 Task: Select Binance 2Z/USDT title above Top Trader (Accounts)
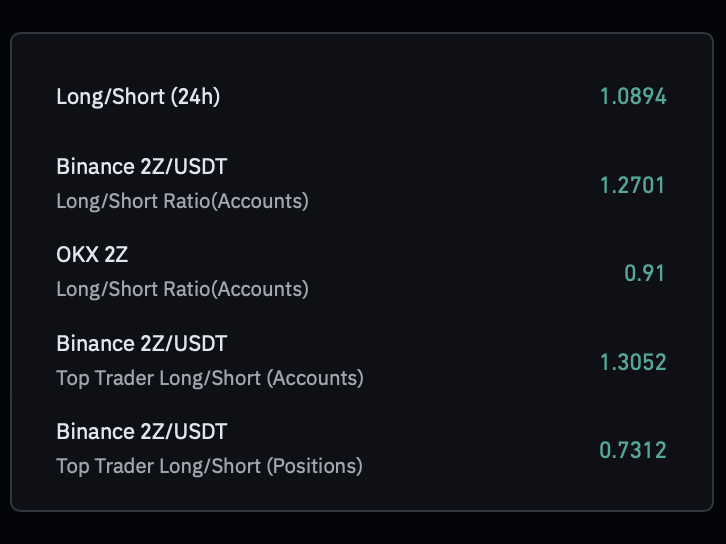point(141,344)
